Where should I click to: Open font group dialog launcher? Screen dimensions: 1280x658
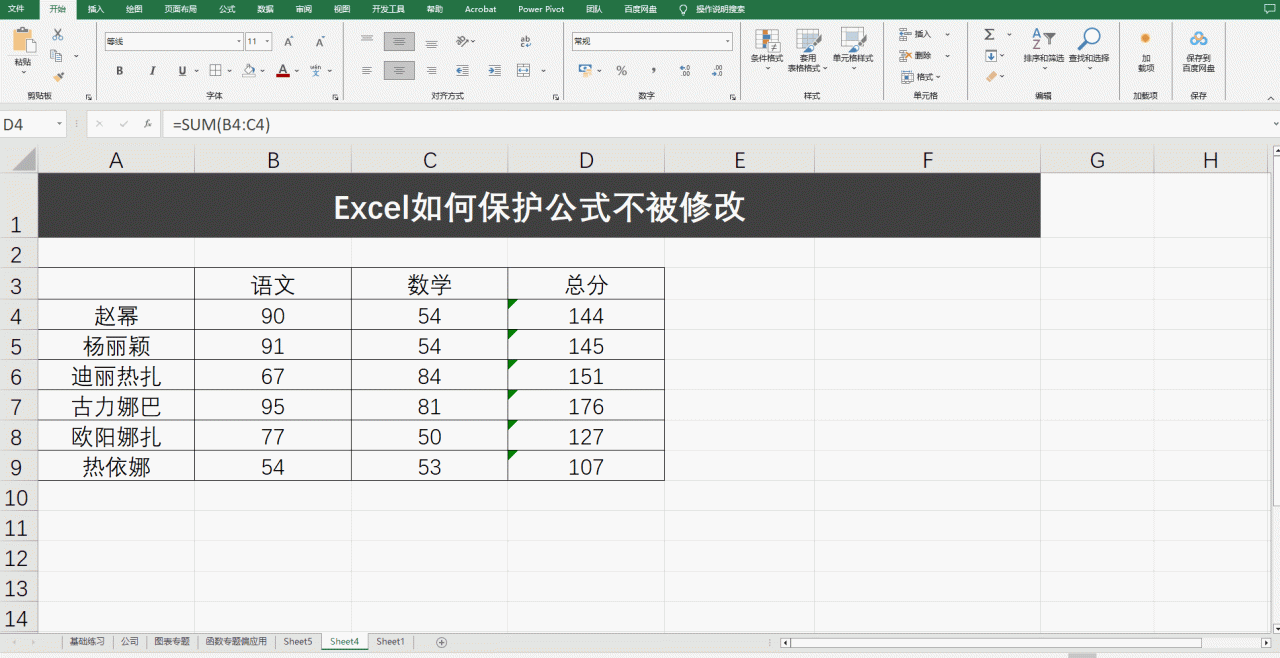(x=336, y=97)
